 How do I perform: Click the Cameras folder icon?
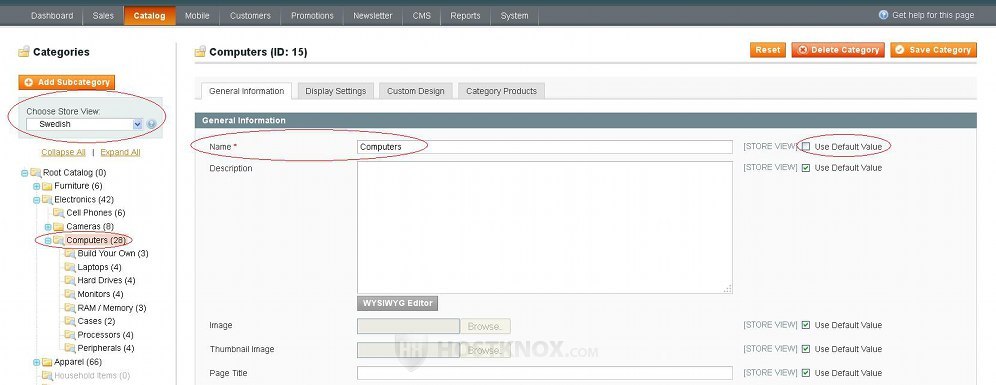pyautogui.click(x=59, y=227)
